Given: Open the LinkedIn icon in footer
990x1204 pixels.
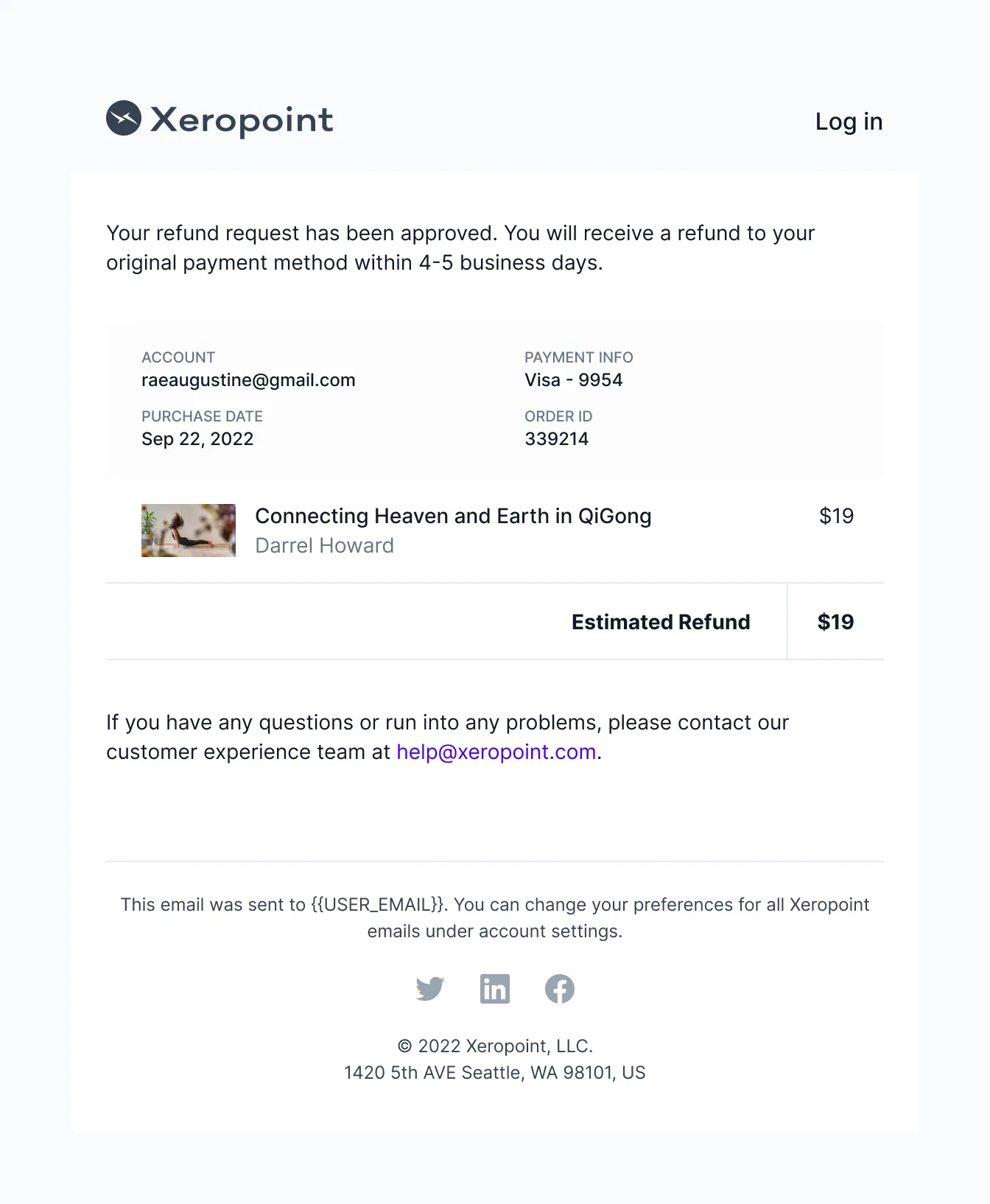Looking at the screenshot, I should (x=495, y=989).
